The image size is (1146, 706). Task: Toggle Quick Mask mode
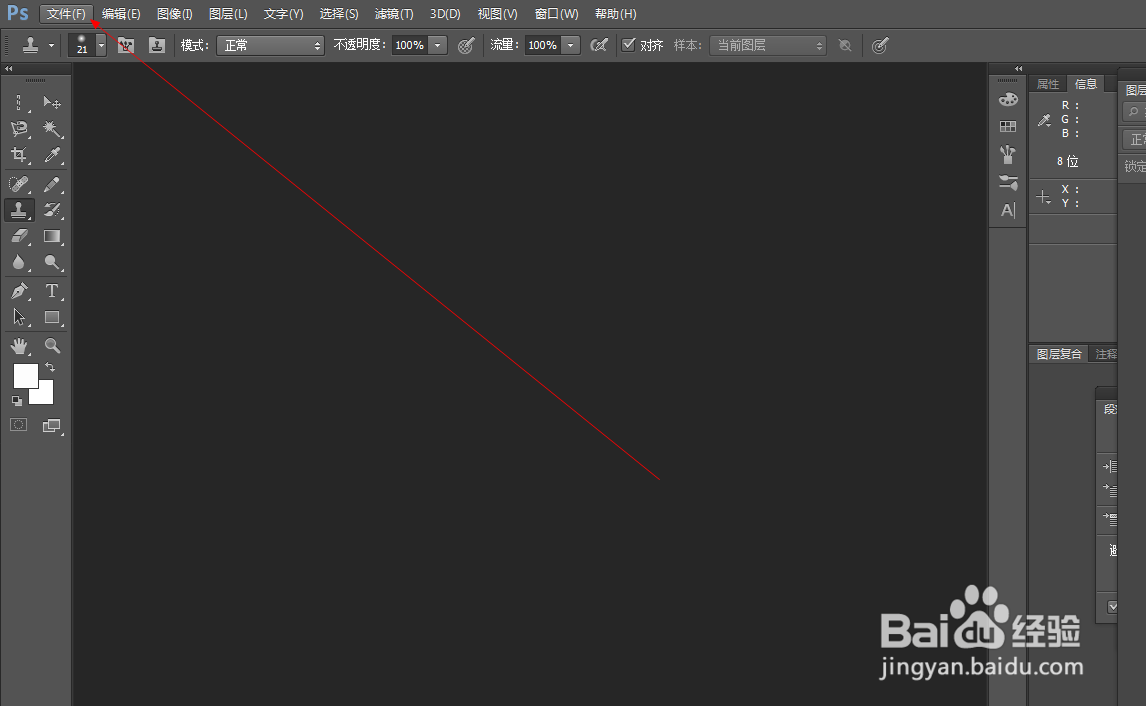click(x=18, y=425)
